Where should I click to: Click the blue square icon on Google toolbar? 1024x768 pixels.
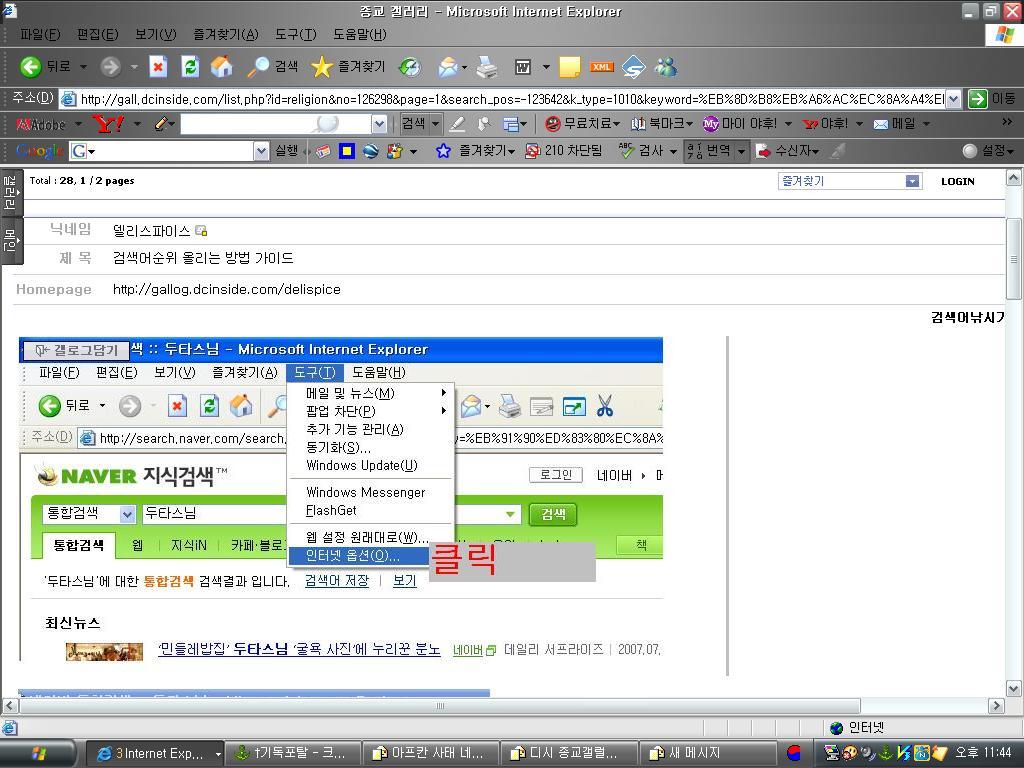(347, 151)
